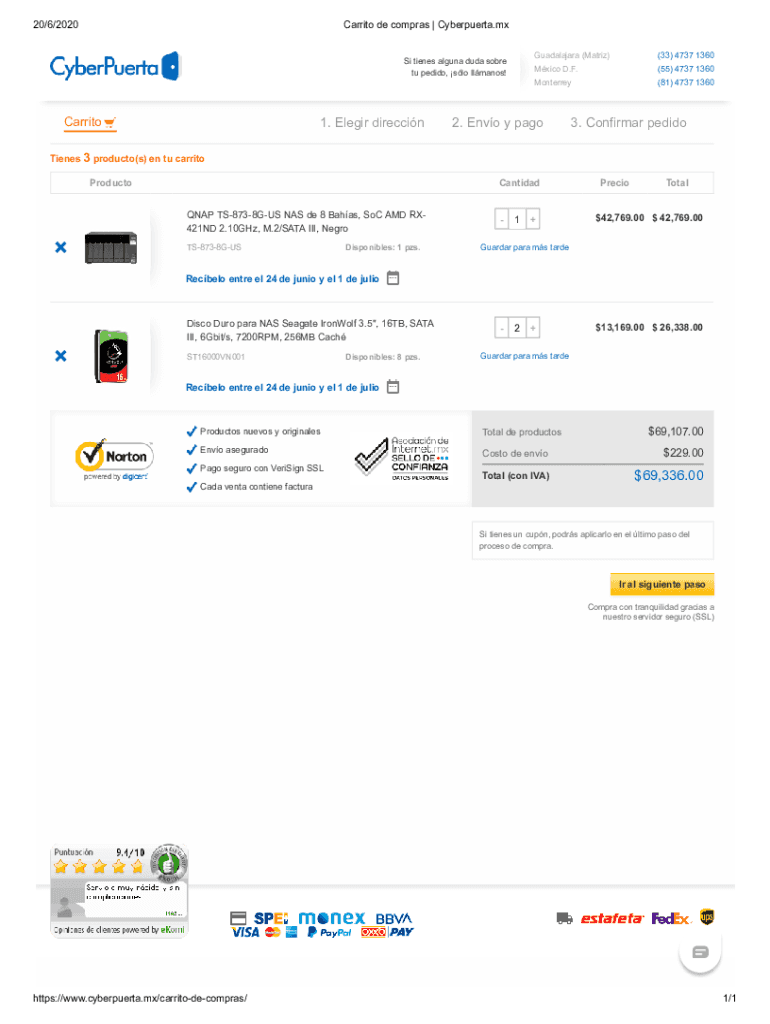The image size is (770, 1024).
Task: Click the Ir al siguiente paso button
Action: coord(662,584)
